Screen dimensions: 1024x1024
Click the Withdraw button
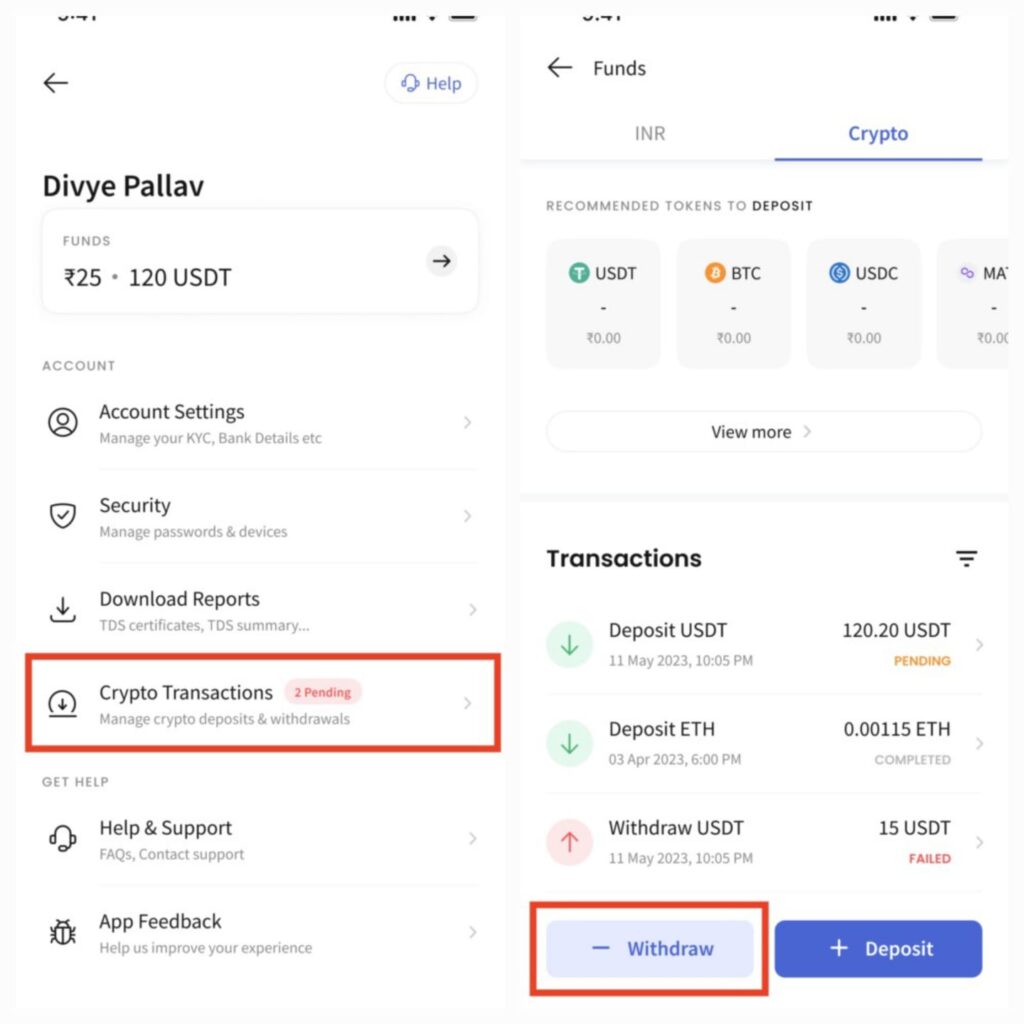(650, 949)
